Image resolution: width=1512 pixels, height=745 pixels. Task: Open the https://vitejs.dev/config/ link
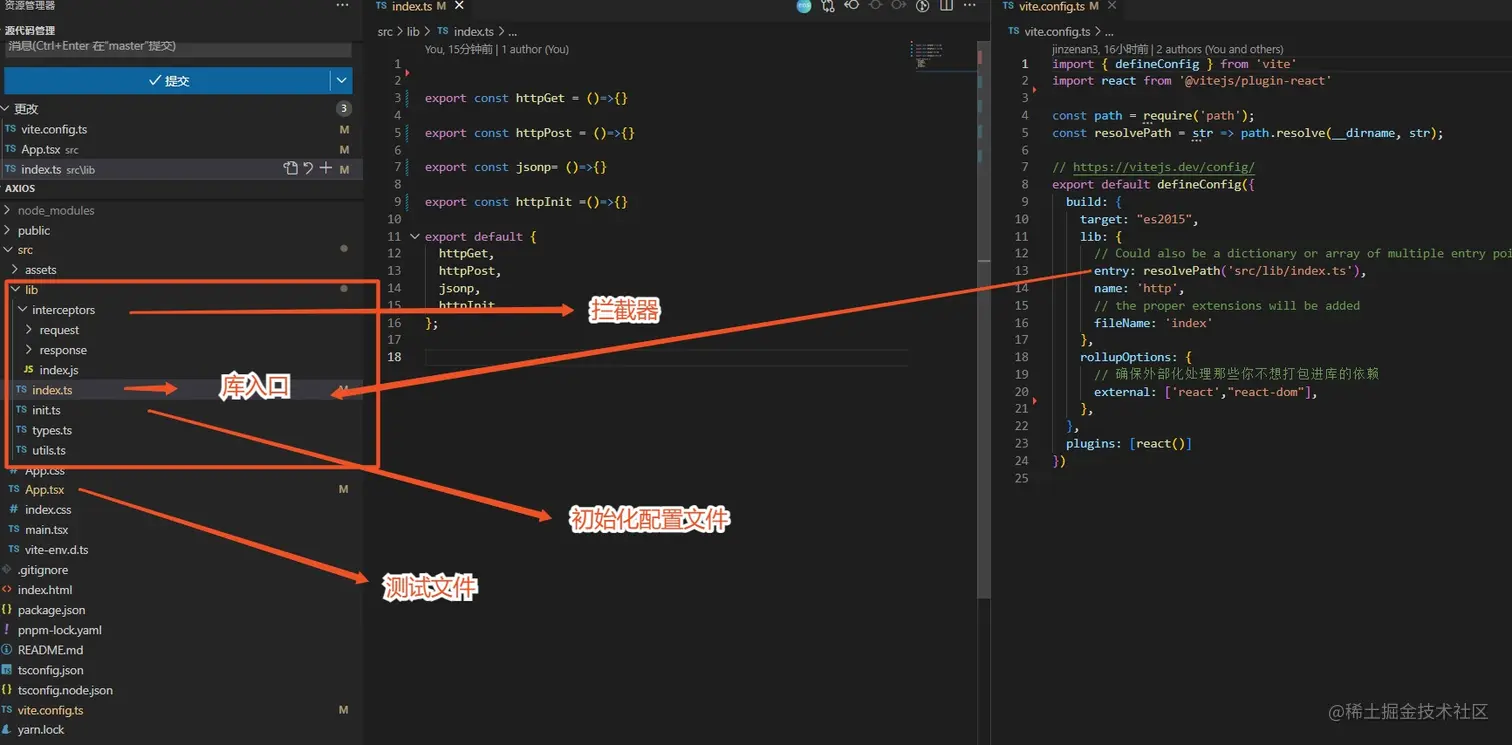[x=1163, y=167]
